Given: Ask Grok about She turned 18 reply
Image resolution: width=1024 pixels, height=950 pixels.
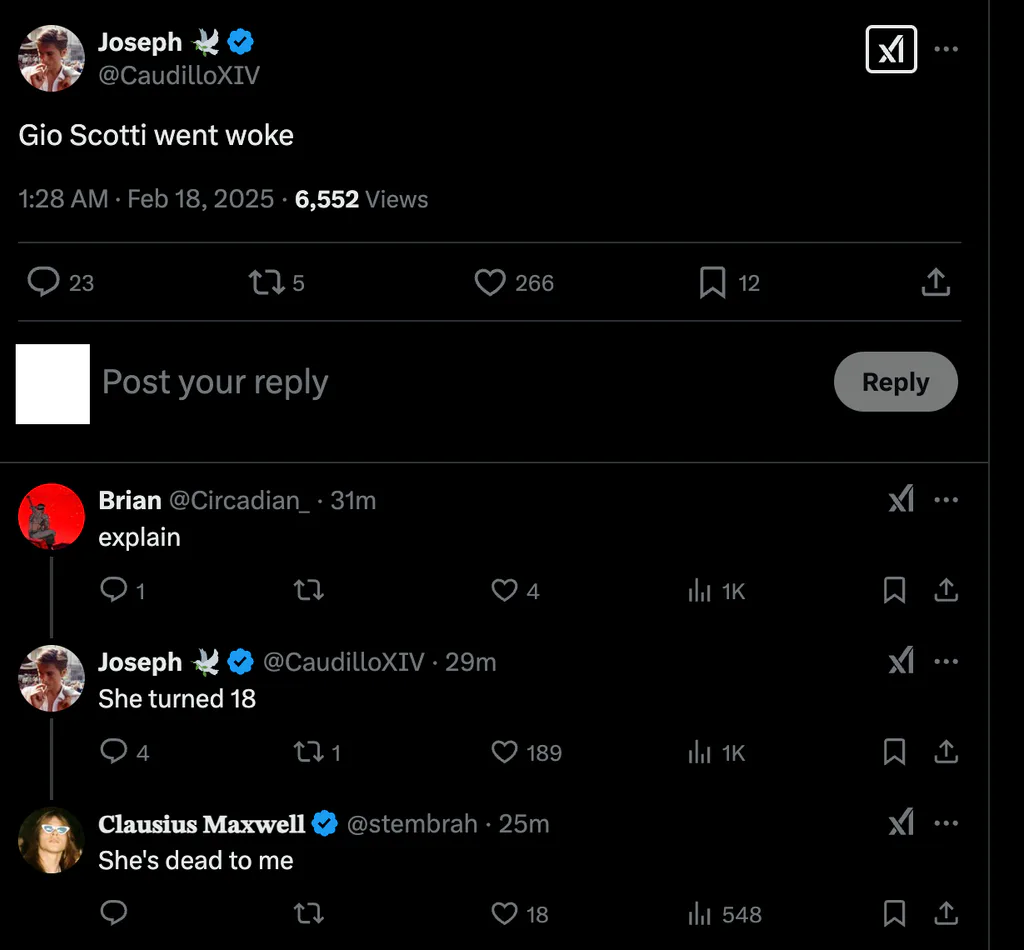Looking at the screenshot, I should coord(901,661).
